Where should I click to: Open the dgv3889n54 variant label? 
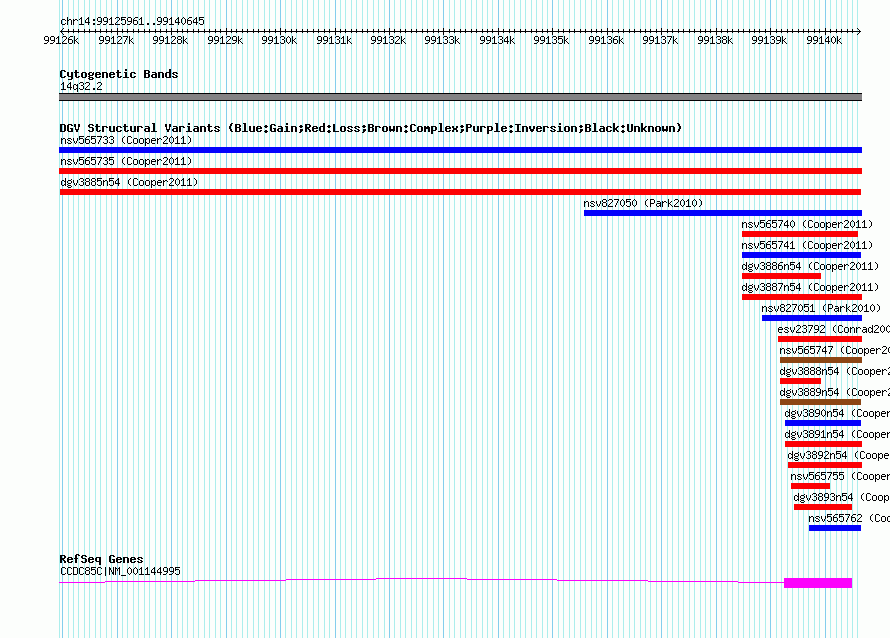[834, 392]
